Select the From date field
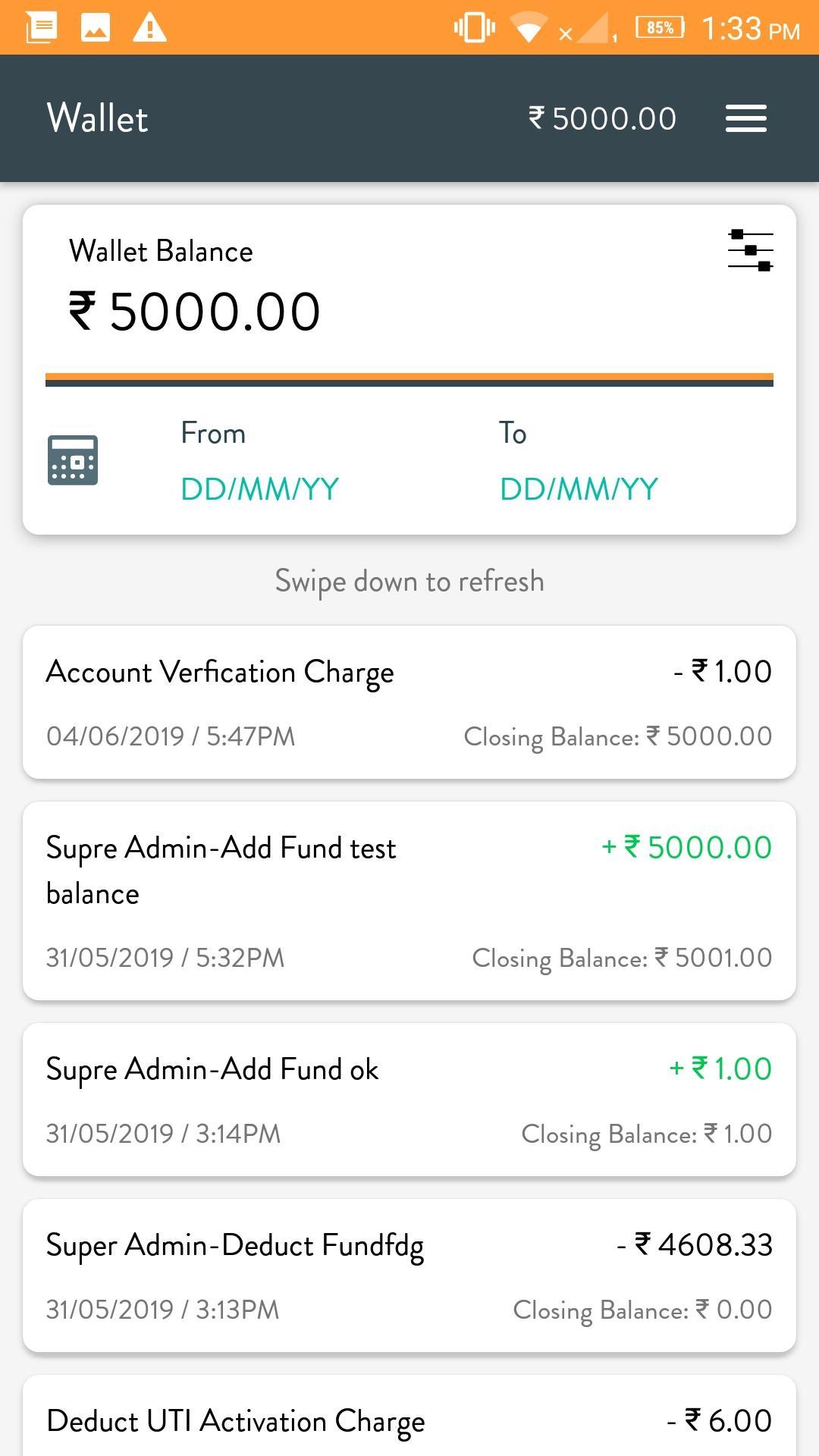This screenshot has height=1456, width=819. pyautogui.click(x=259, y=461)
